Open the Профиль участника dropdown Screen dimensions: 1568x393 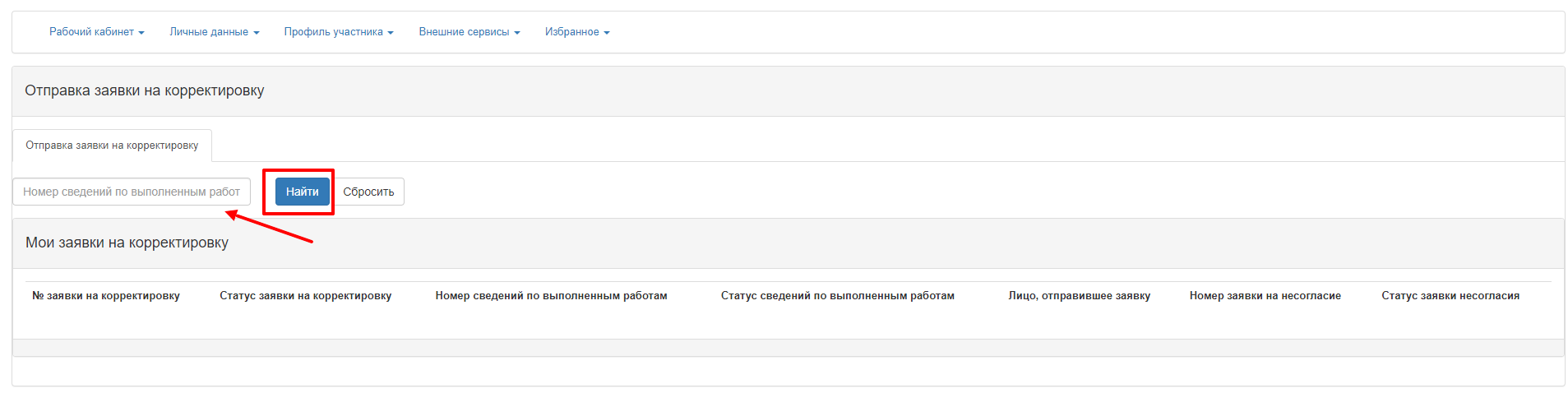tap(339, 32)
